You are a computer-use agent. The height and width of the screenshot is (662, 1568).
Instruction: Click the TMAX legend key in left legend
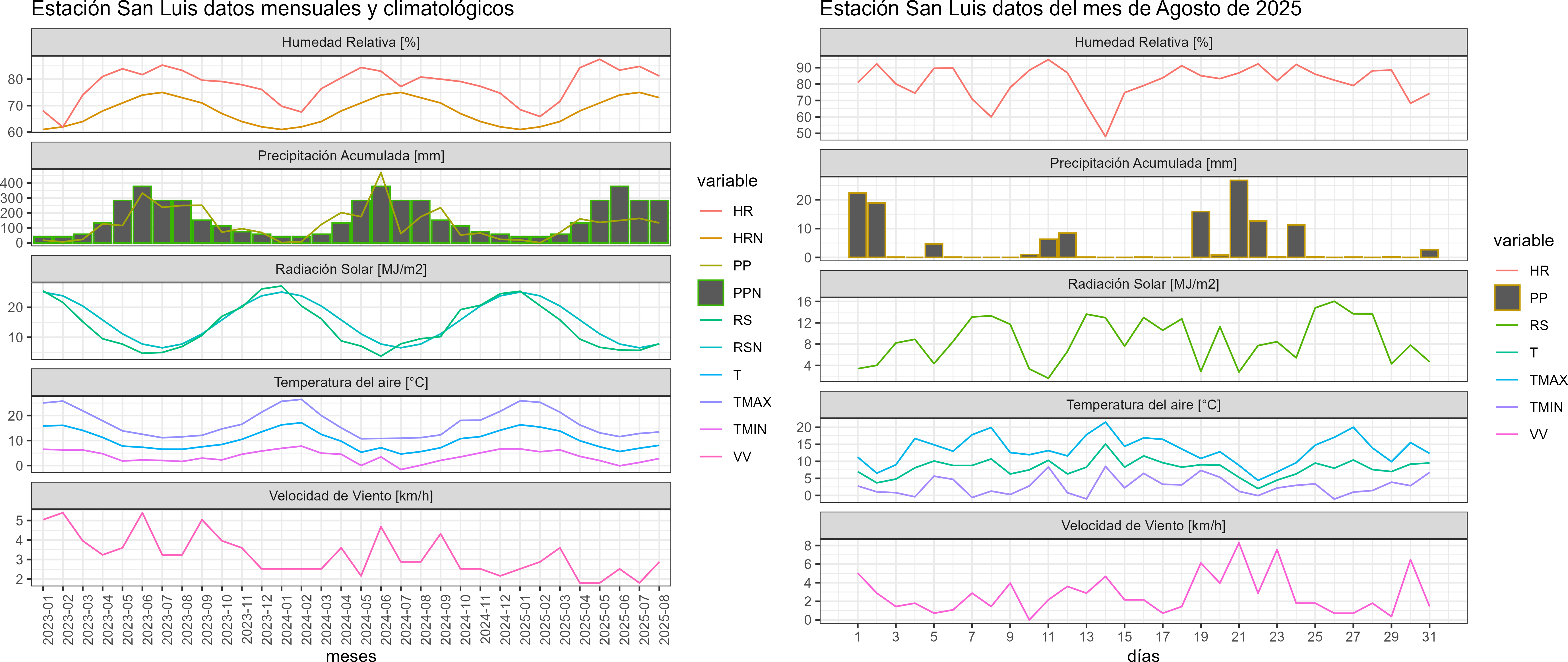(x=710, y=402)
